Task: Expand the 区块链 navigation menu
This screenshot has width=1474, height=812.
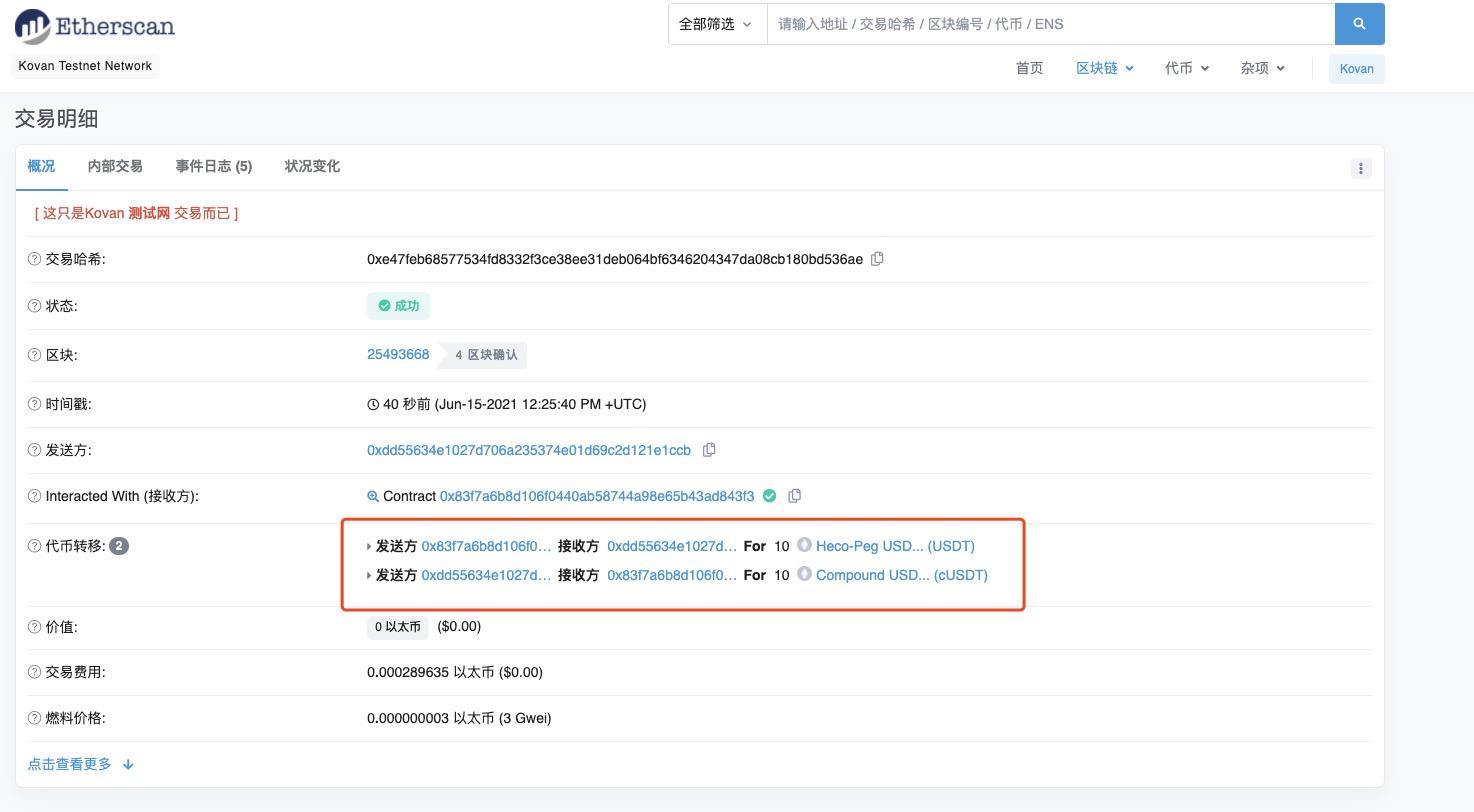Action: point(1104,68)
